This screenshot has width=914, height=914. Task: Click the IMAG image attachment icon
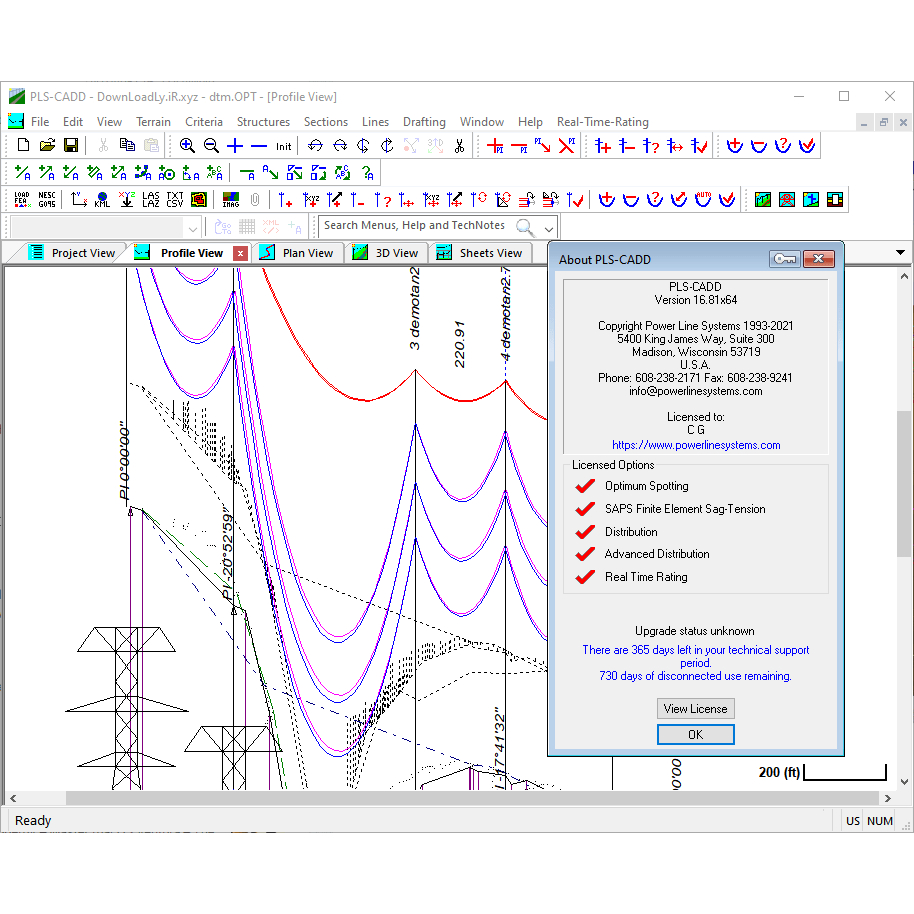(x=231, y=199)
